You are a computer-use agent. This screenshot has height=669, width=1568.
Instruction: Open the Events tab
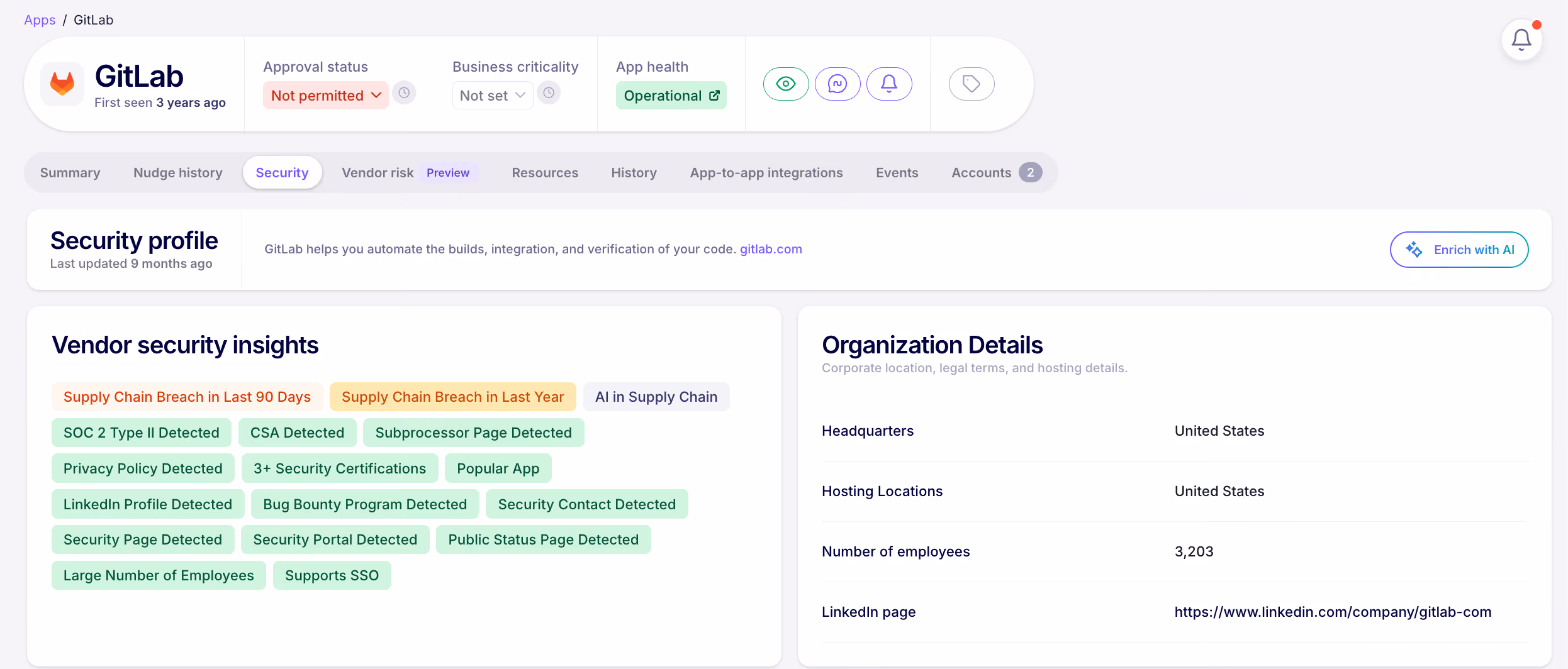coord(897,173)
